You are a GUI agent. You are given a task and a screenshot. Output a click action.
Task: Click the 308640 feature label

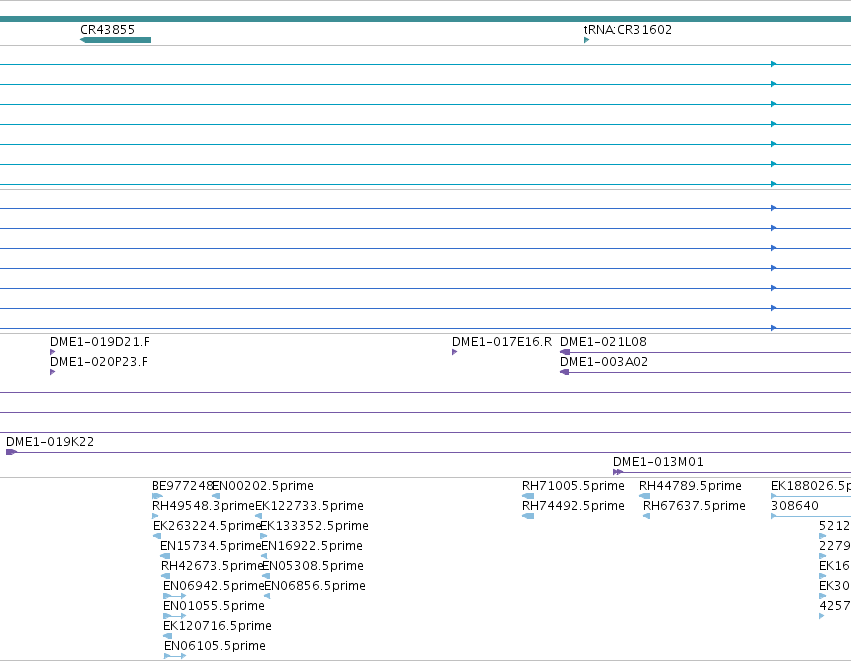point(795,505)
